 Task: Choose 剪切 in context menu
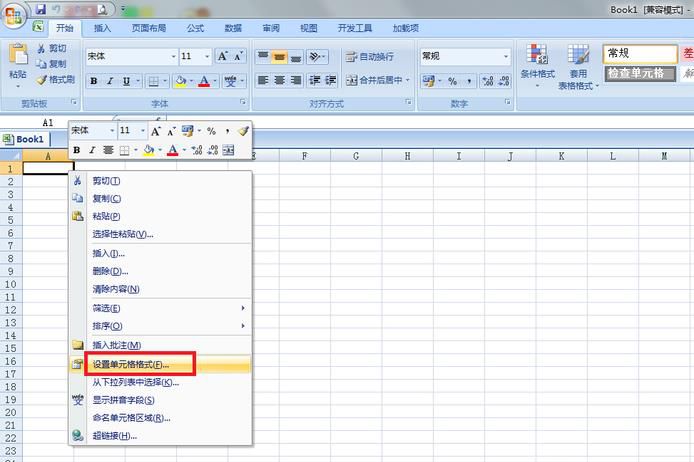pyautogui.click(x=160, y=181)
